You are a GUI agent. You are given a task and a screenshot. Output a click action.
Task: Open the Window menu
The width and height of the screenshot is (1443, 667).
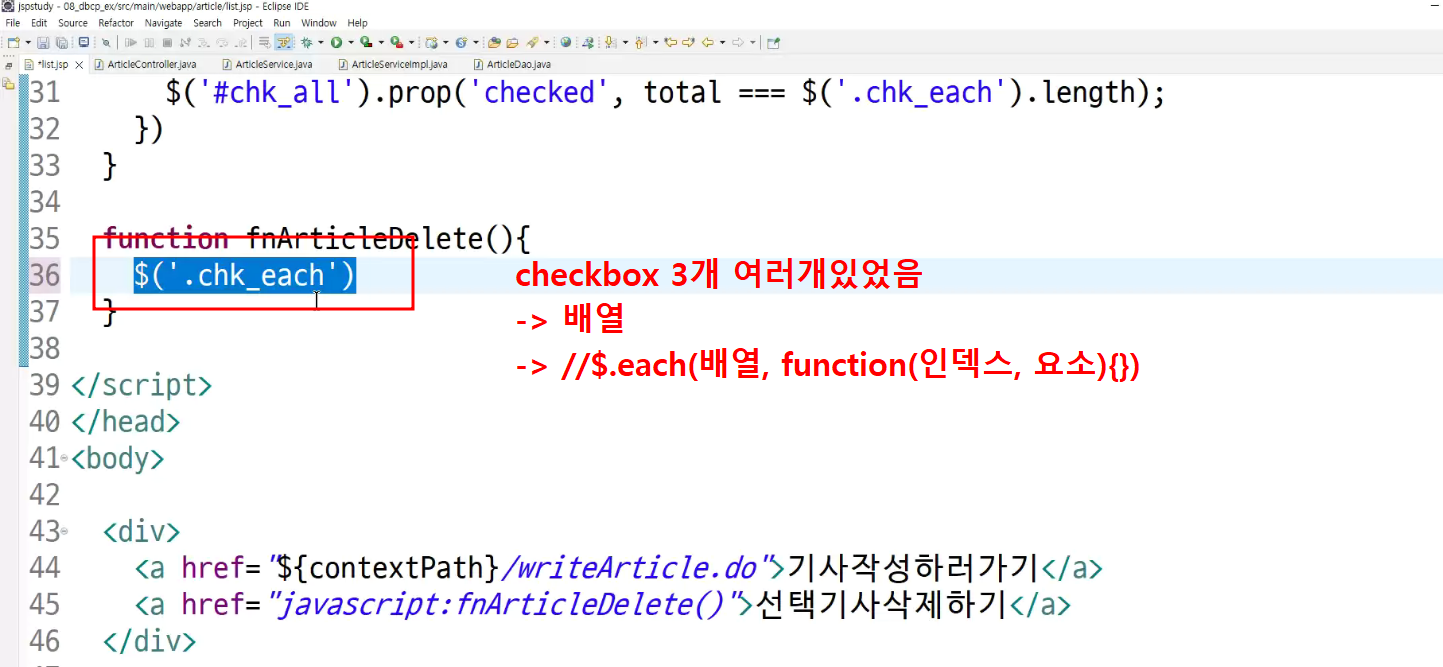point(319,22)
